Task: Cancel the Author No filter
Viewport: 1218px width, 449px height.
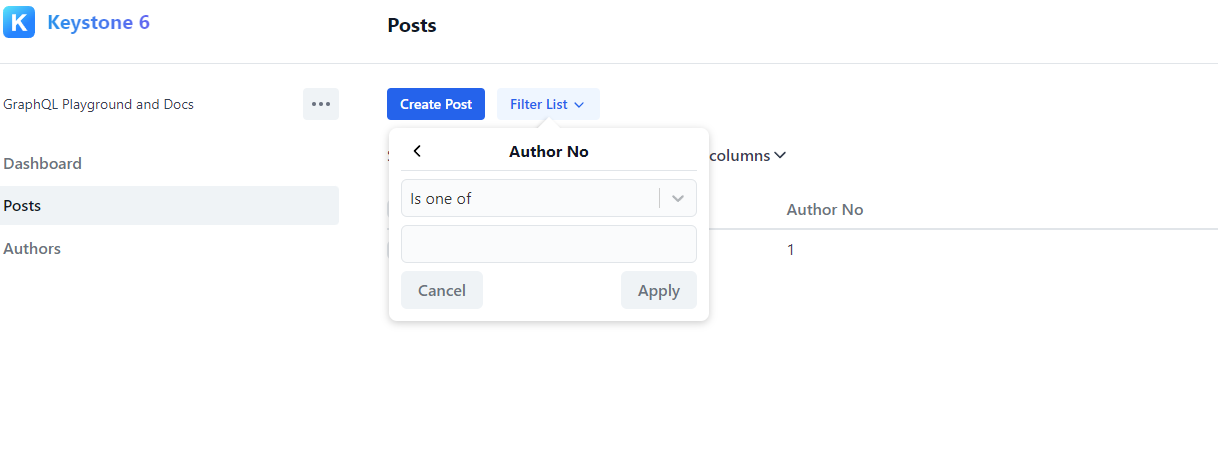Action: (x=441, y=290)
